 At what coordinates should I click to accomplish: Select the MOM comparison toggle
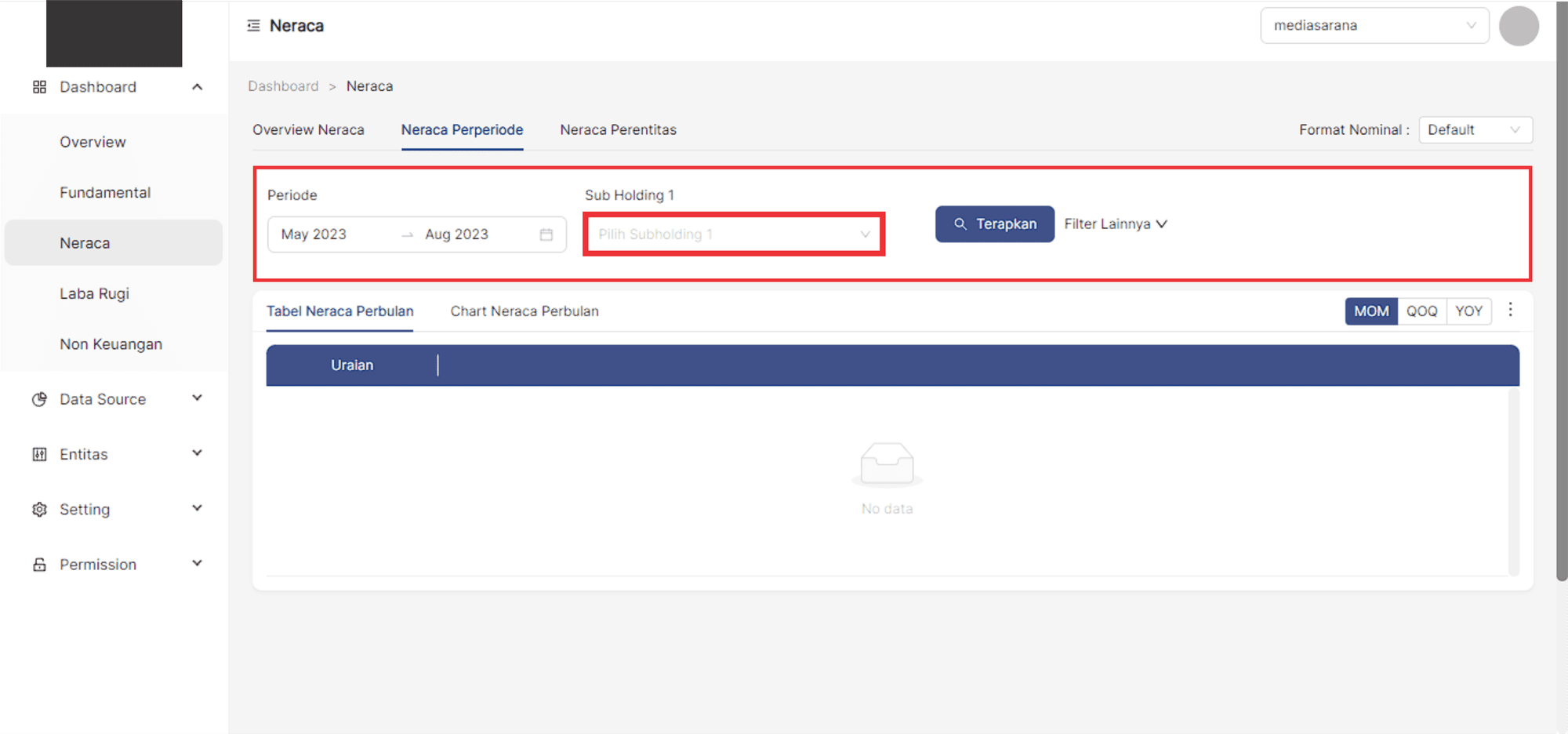pos(1370,311)
